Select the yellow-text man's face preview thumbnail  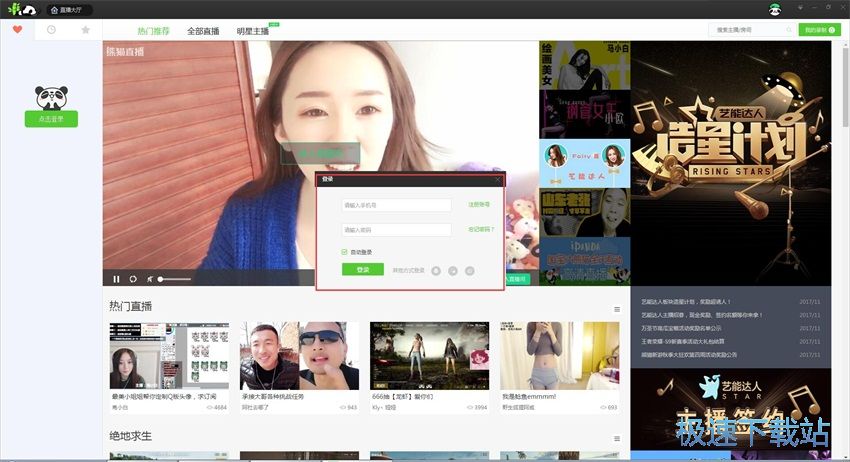[x=584, y=212]
